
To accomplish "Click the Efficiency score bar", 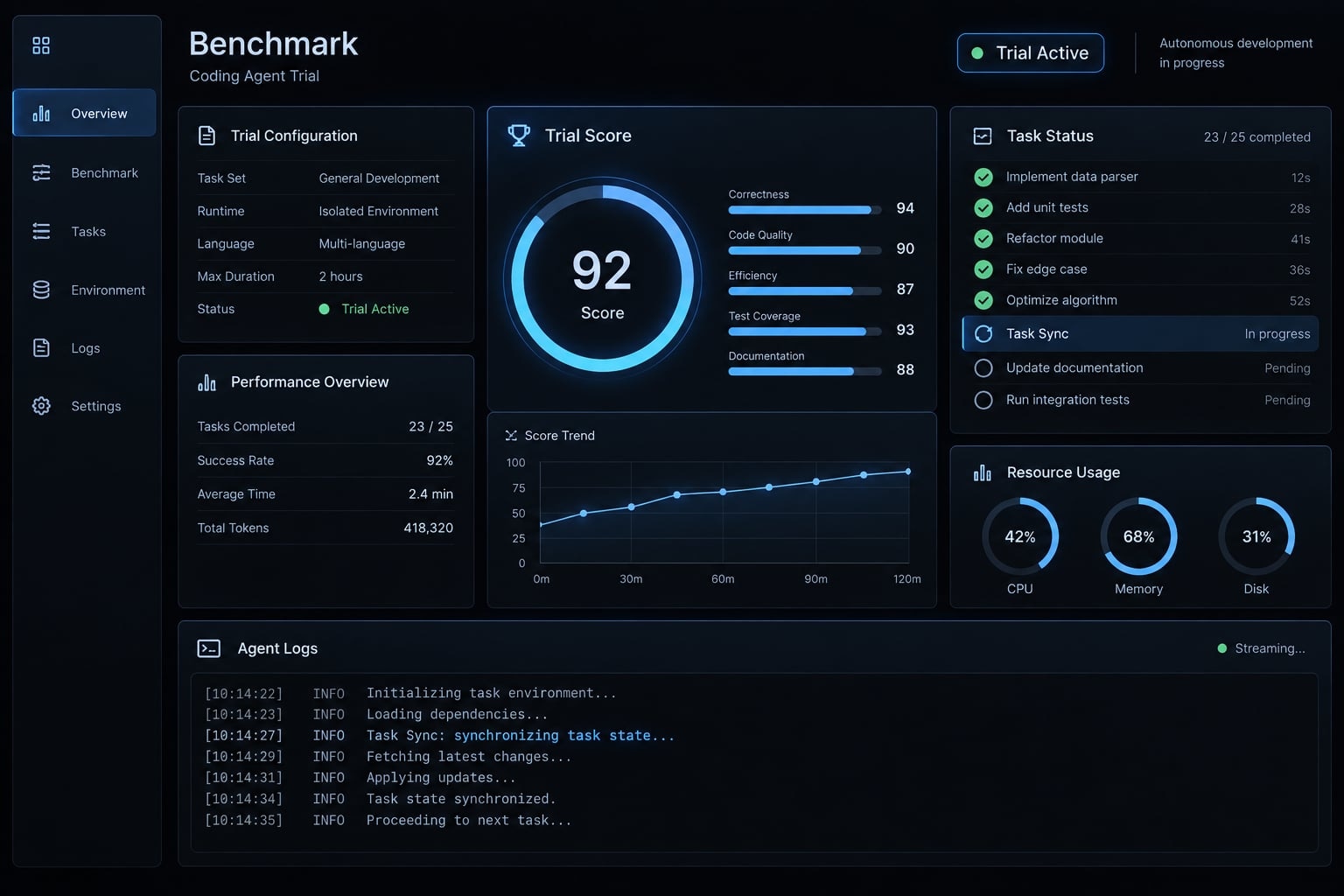I will [x=804, y=290].
